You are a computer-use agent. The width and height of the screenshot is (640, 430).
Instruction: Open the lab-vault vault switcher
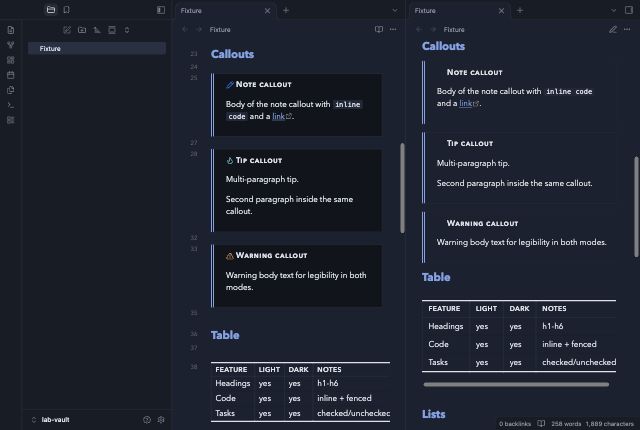click(51, 420)
